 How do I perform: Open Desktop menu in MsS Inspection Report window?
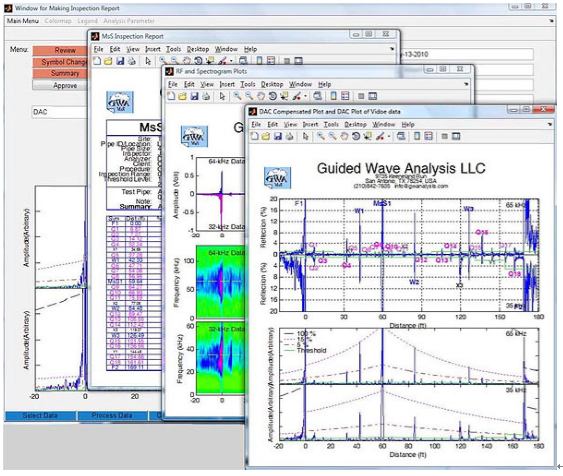click(198, 49)
